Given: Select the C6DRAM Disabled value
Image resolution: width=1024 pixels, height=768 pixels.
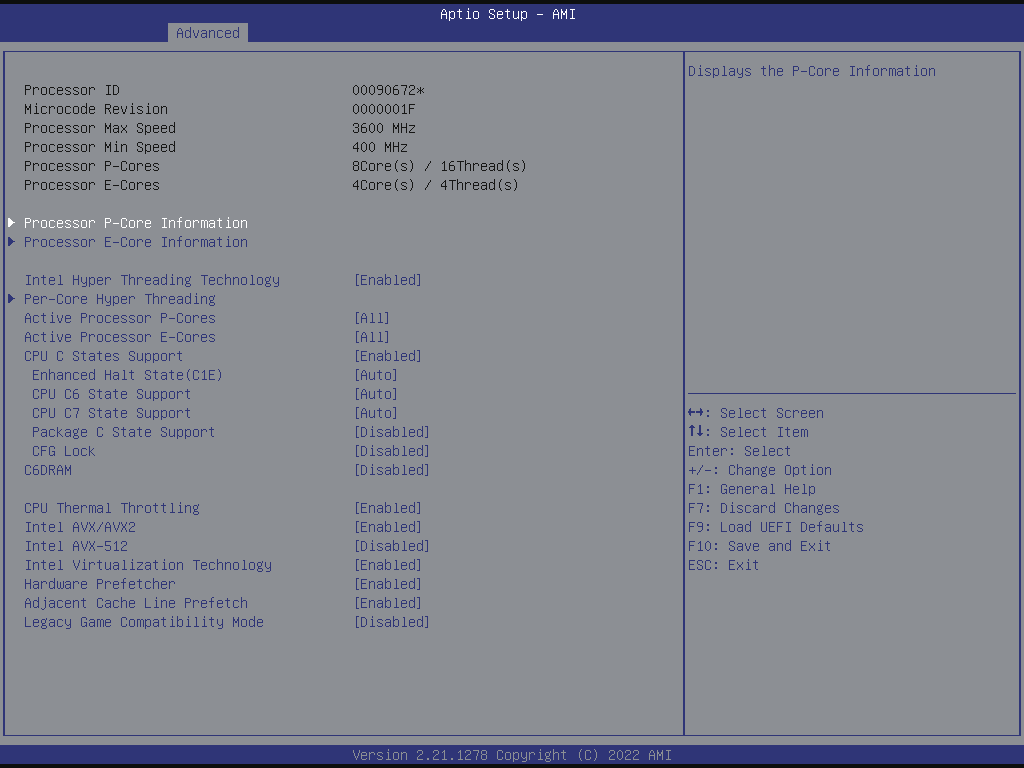Looking at the screenshot, I should tap(392, 470).
